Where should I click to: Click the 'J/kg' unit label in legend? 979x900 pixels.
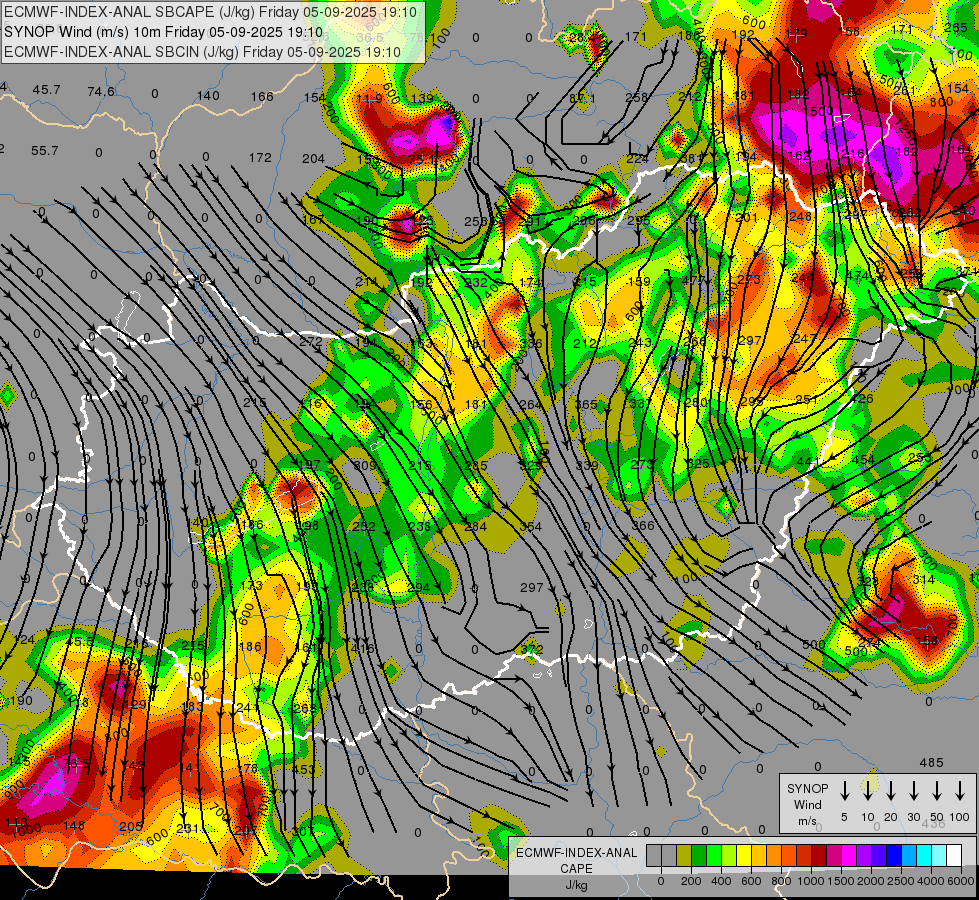click(x=576, y=885)
